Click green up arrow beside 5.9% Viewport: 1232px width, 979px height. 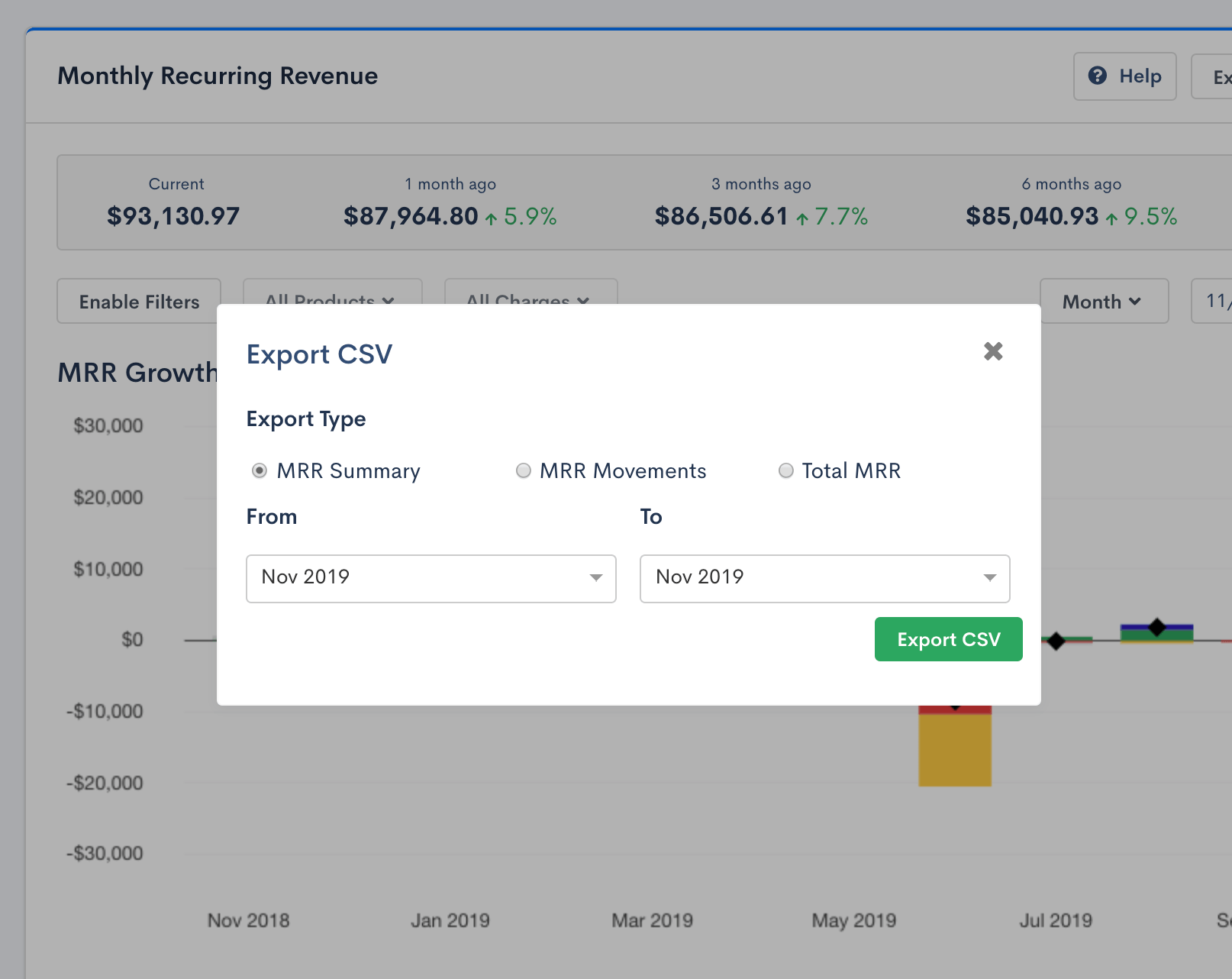tap(491, 218)
